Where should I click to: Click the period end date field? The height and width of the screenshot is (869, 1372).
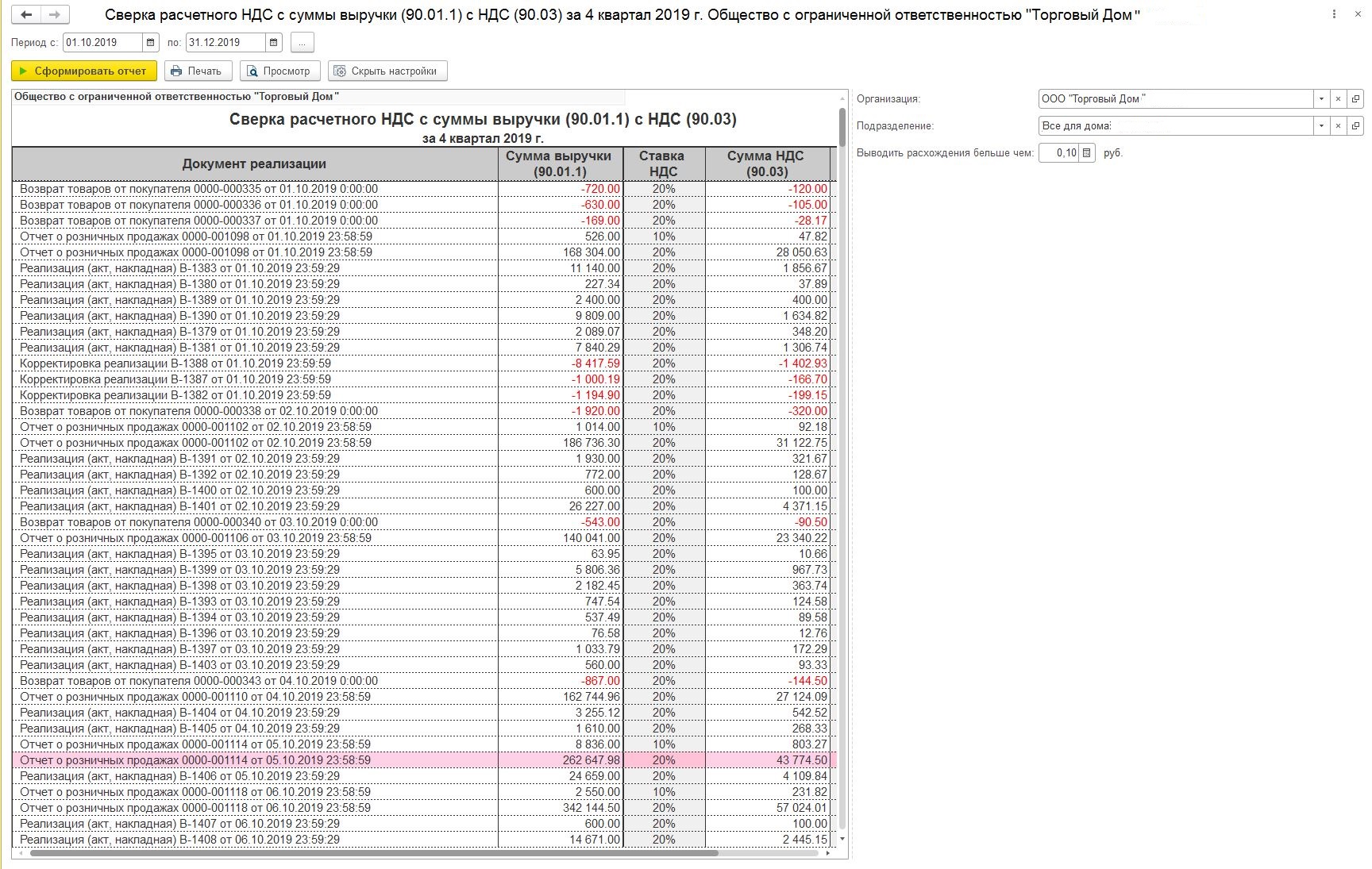tap(225, 42)
